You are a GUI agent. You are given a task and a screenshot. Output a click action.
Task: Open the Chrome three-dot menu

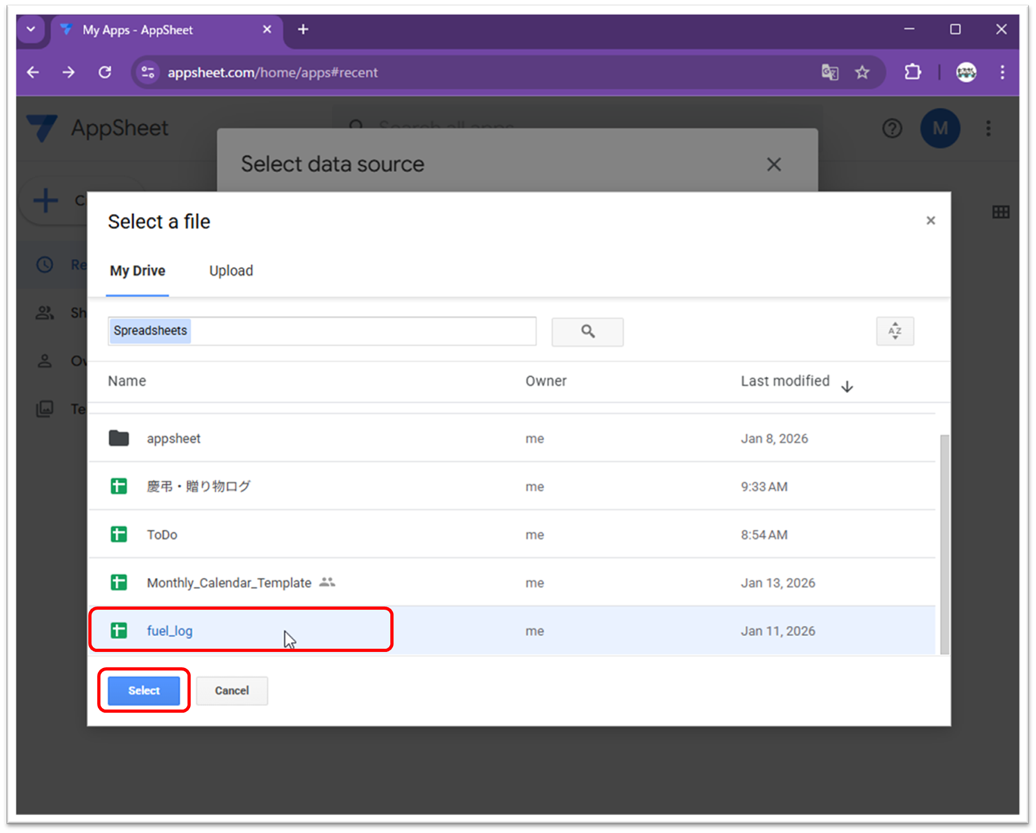1001,72
